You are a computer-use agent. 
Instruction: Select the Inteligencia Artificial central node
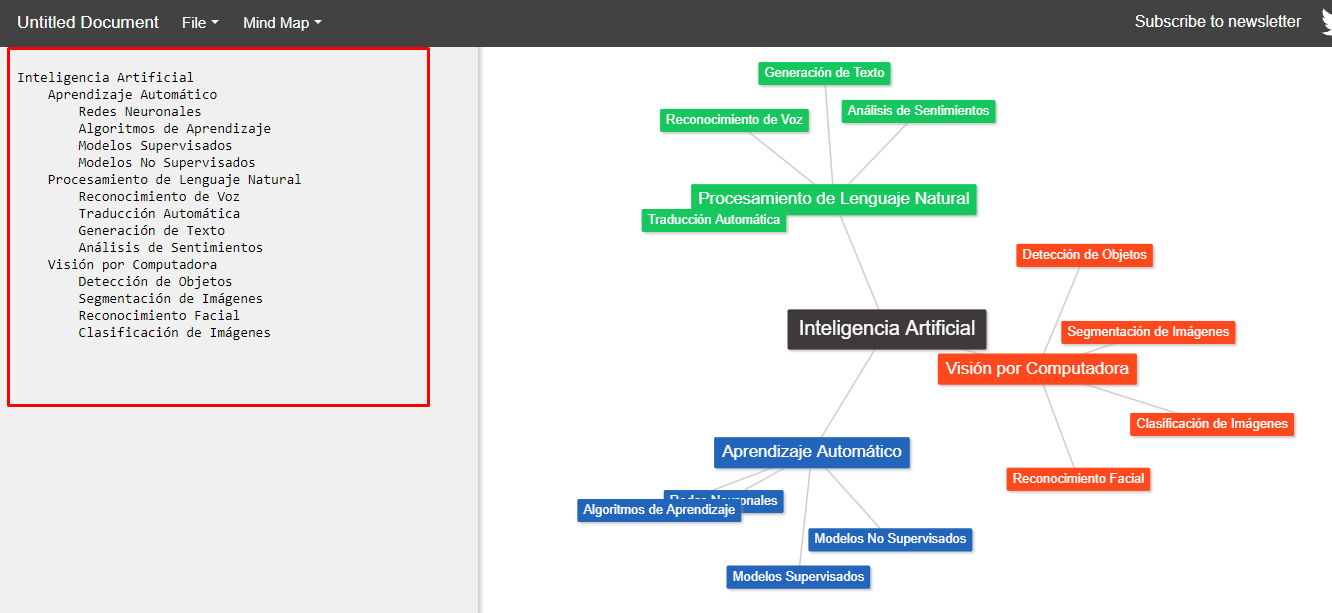[887, 329]
